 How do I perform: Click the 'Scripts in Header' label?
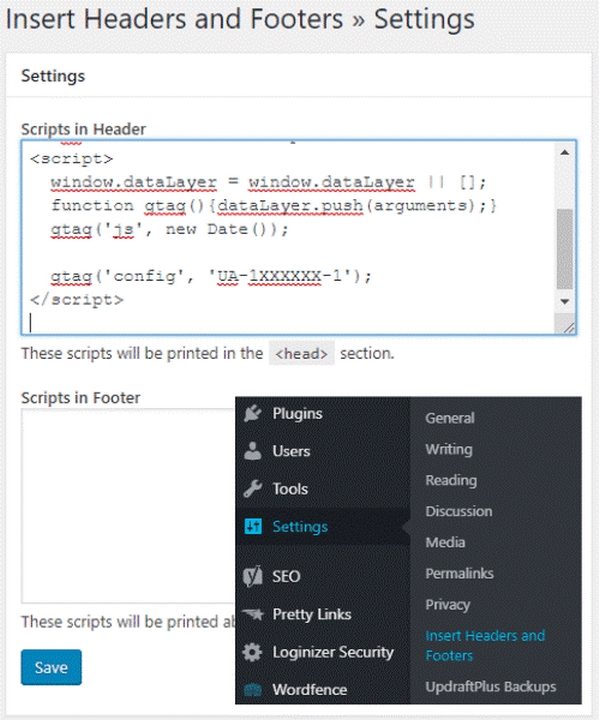click(x=83, y=129)
